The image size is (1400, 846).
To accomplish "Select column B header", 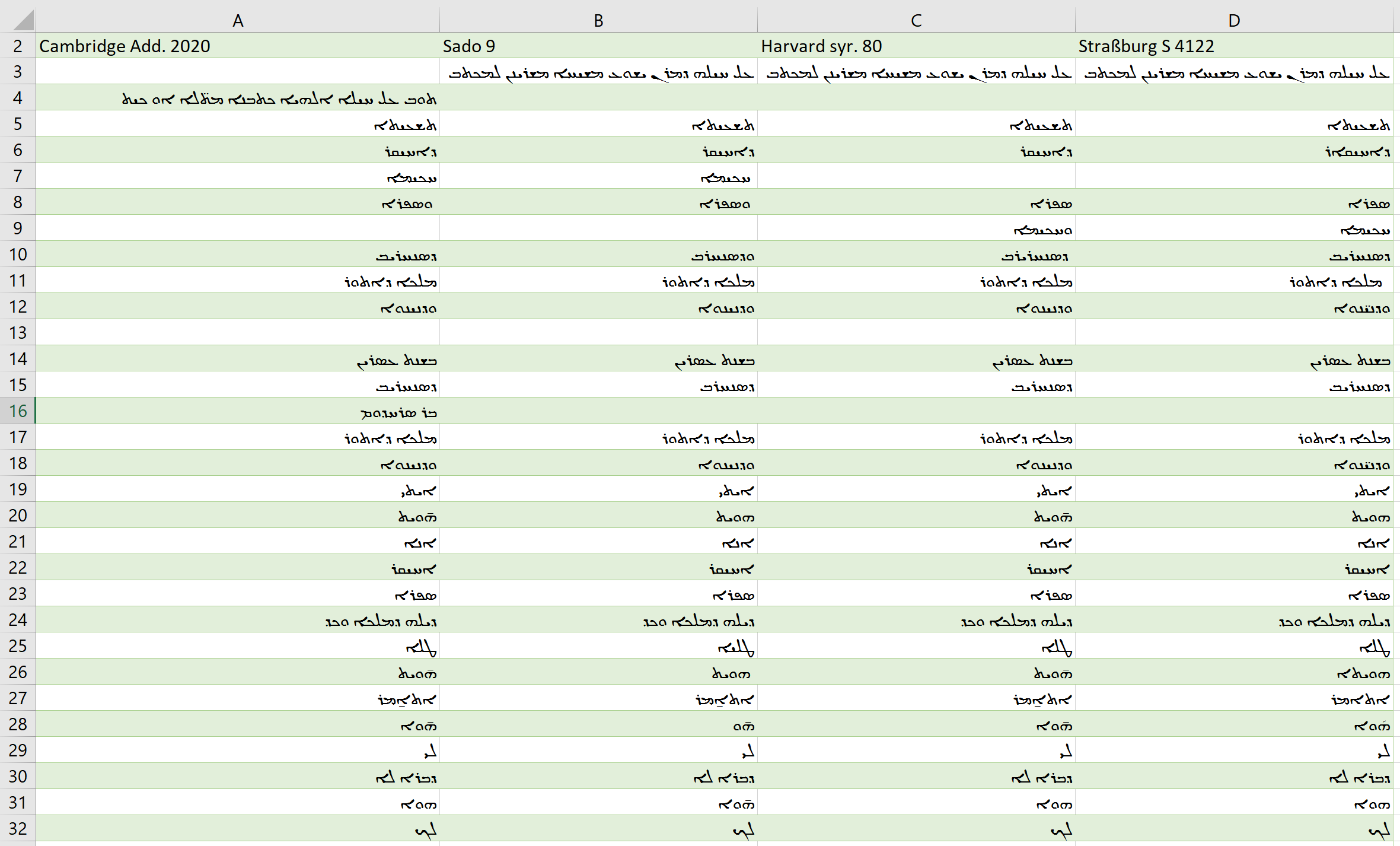I will (598, 21).
